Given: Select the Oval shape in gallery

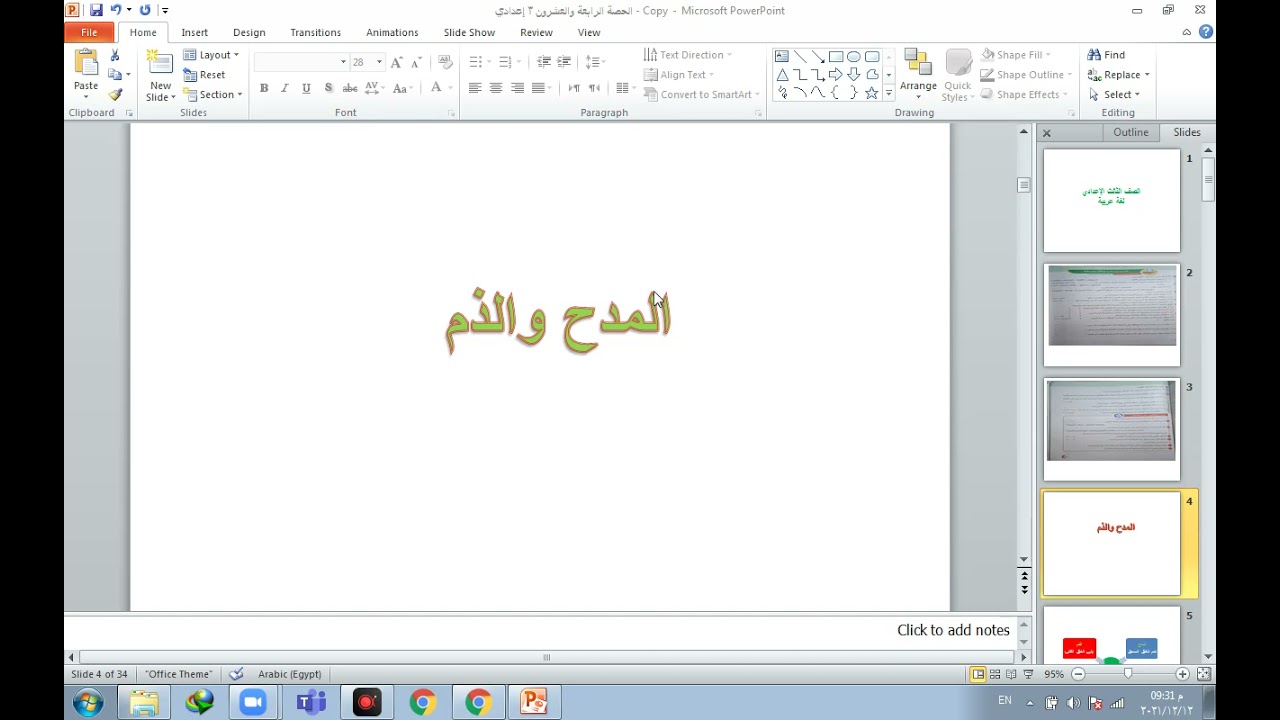Looking at the screenshot, I should (854, 56).
